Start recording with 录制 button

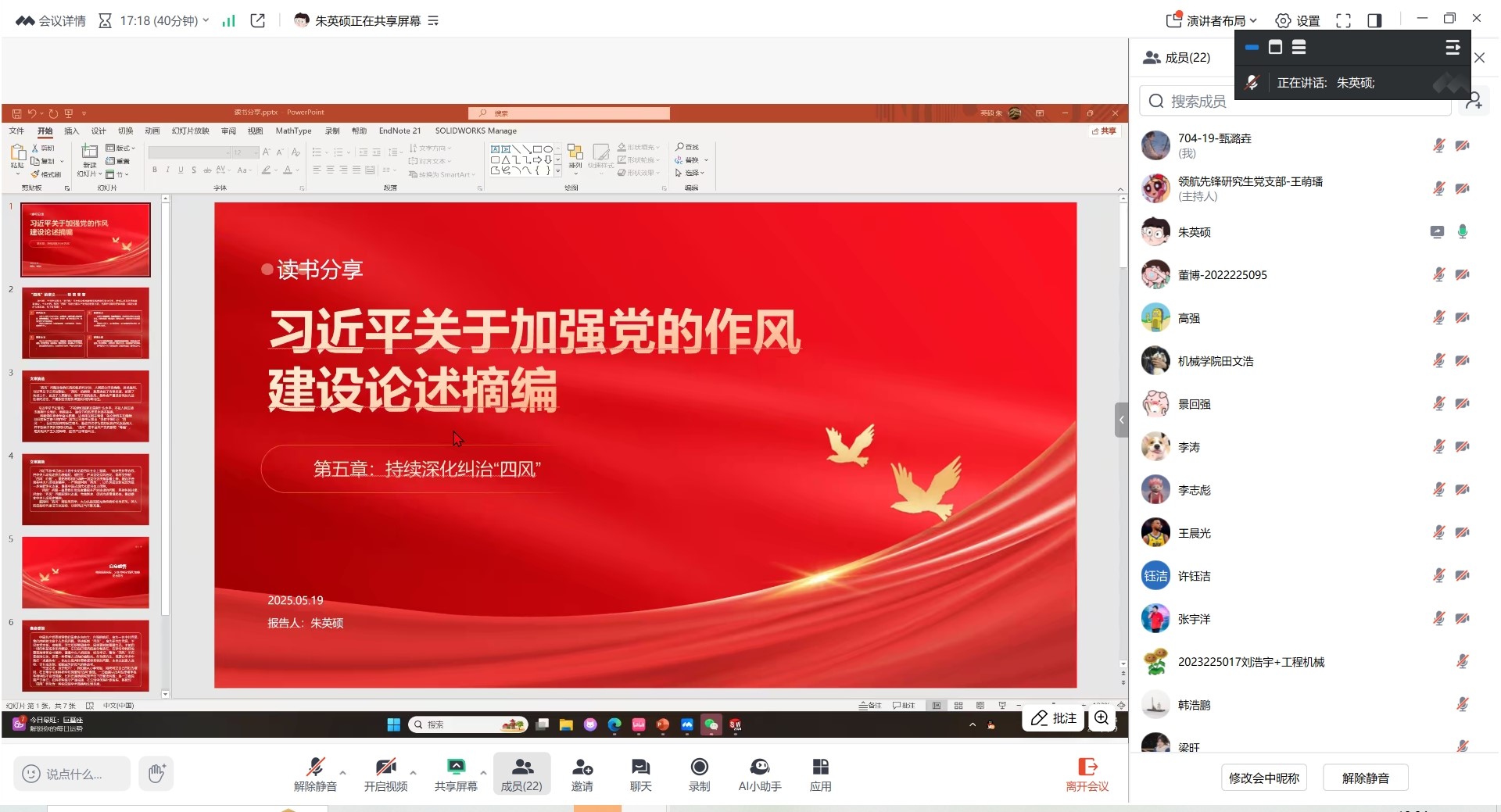(x=699, y=774)
